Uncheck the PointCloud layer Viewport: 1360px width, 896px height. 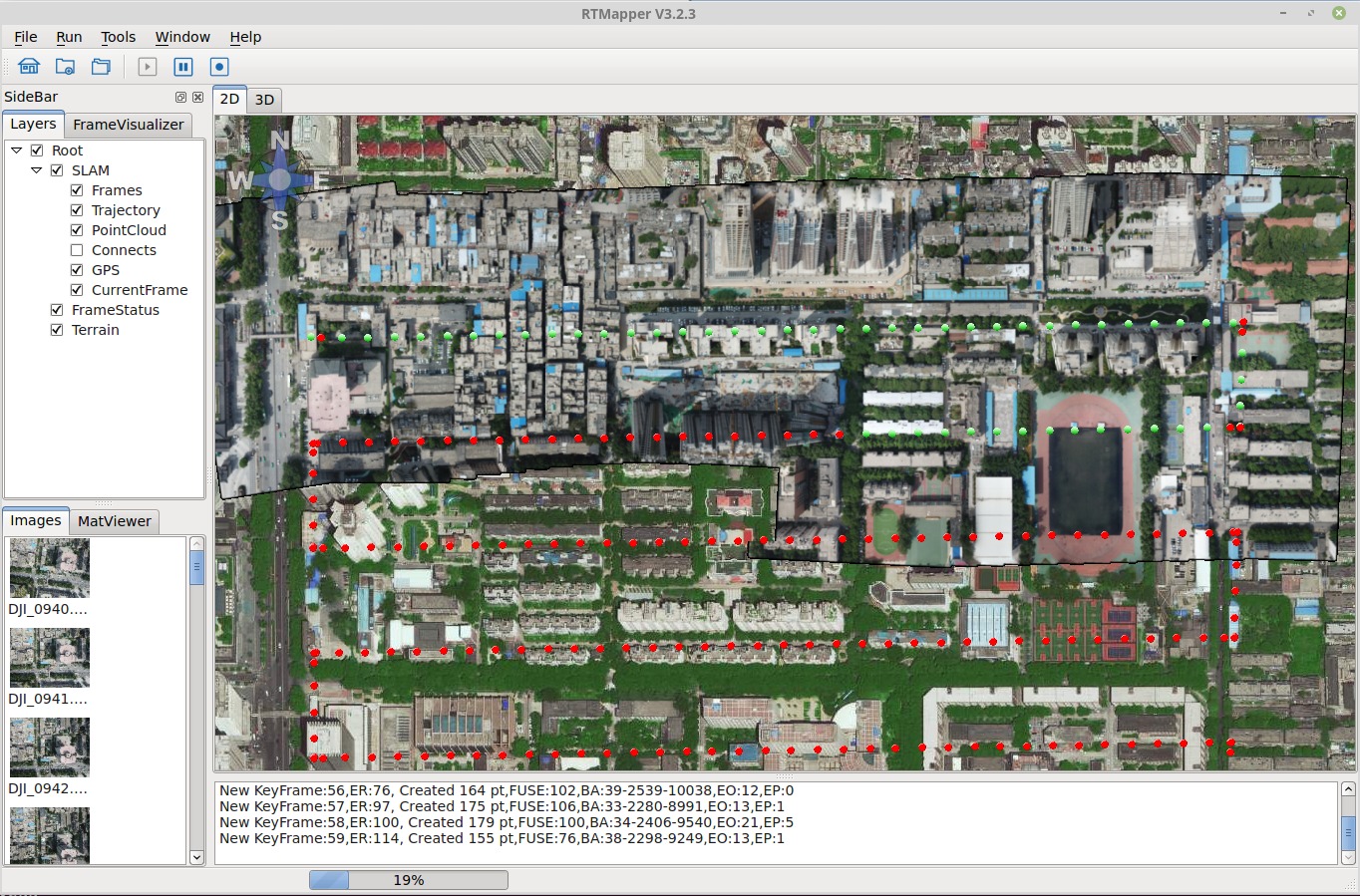tap(77, 230)
